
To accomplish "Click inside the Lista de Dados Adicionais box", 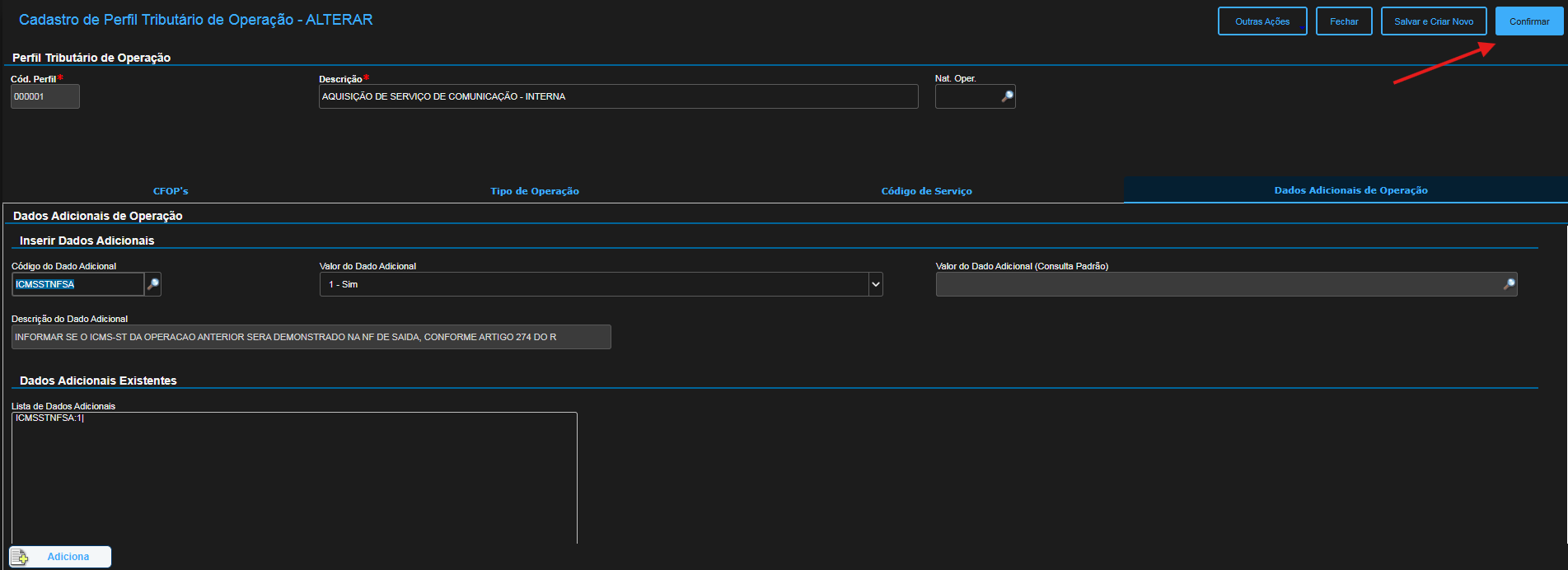I will [x=294, y=478].
